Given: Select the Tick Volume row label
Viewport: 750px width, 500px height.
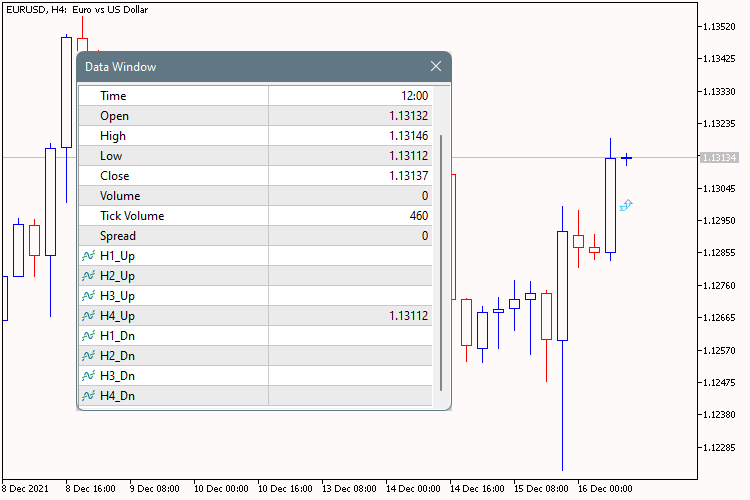Looking at the screenshot, I should pos(132,216).
